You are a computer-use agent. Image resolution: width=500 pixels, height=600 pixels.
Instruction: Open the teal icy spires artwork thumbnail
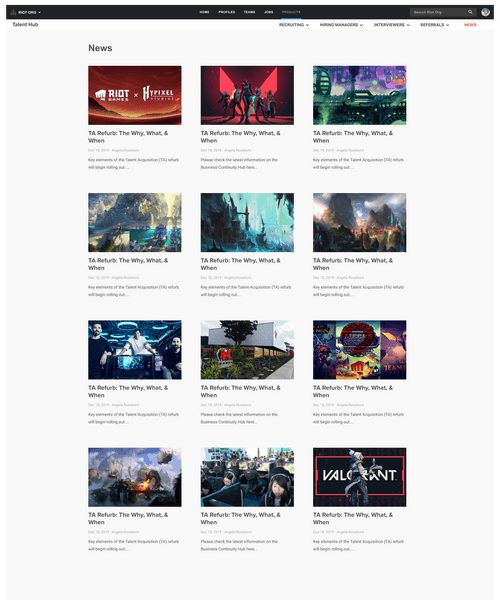[x=247, y=222]
